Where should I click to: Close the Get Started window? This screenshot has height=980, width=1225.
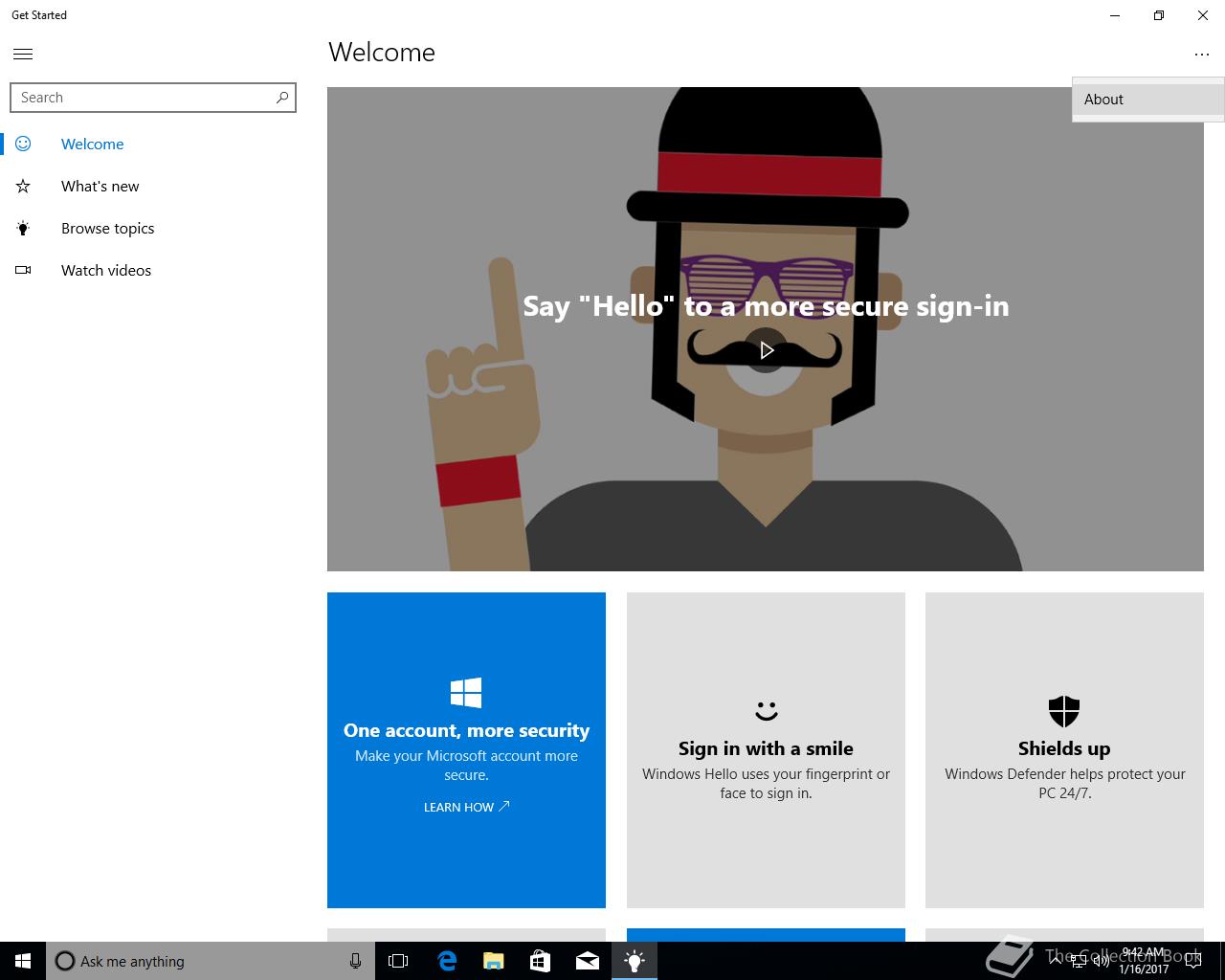click(1203, 15)
